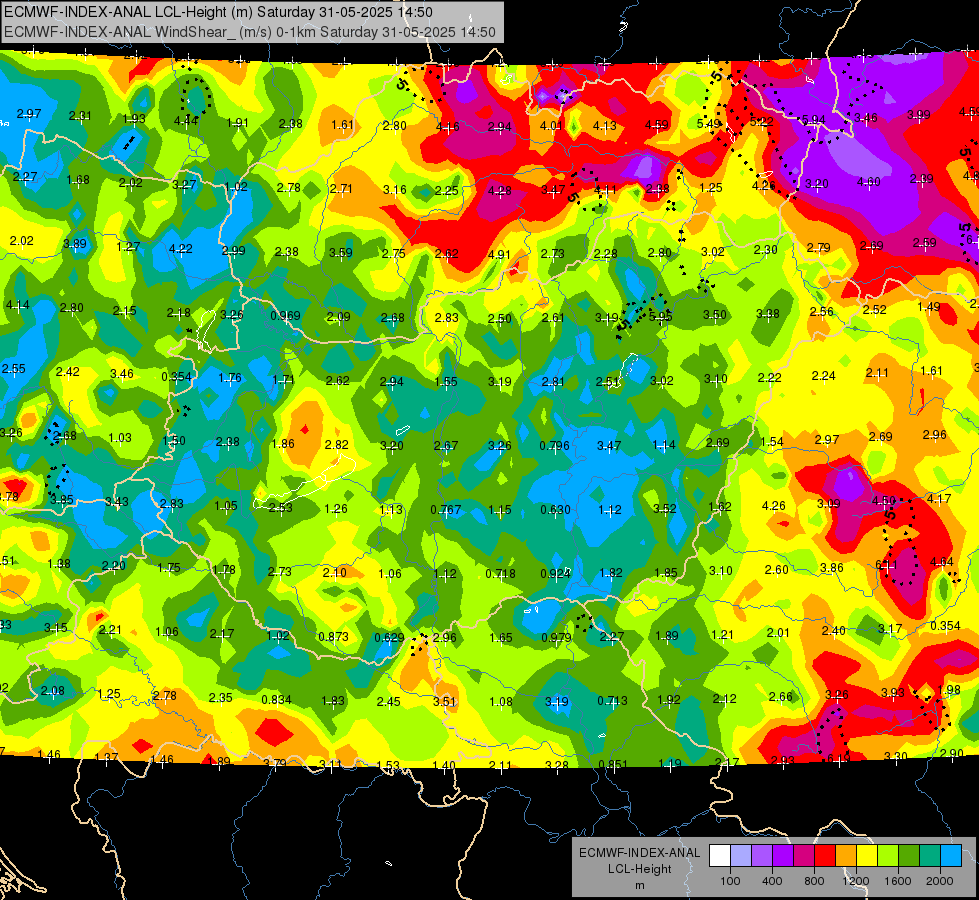Click the legend scale value 1600
The width and height of the screenshot is (979, 900).
[x=898, y=881]
